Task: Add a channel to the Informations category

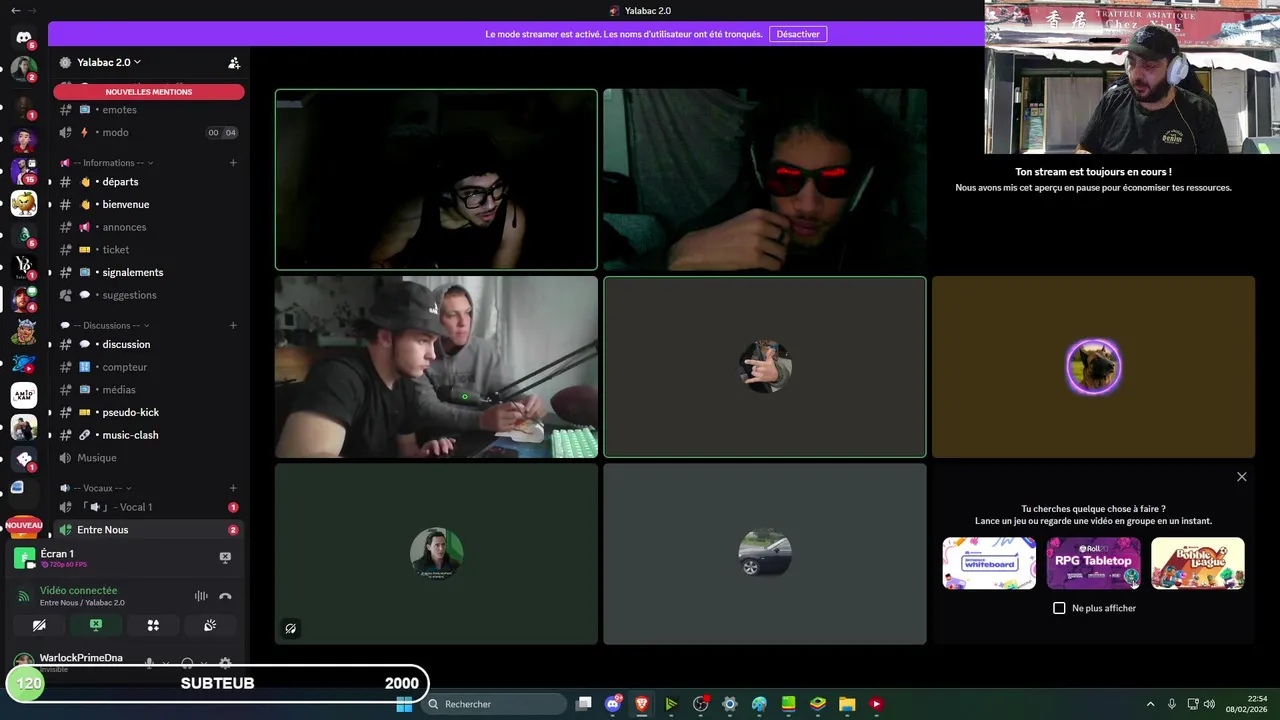Action: point(233,163)
